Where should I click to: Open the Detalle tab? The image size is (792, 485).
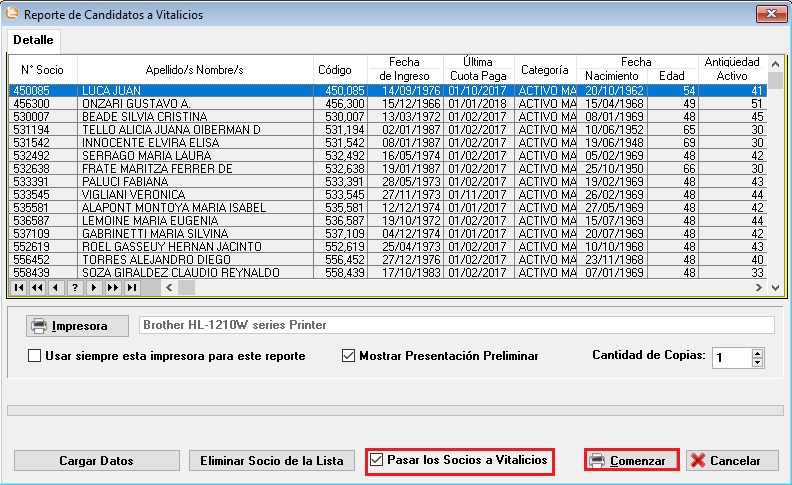(34, 40)
